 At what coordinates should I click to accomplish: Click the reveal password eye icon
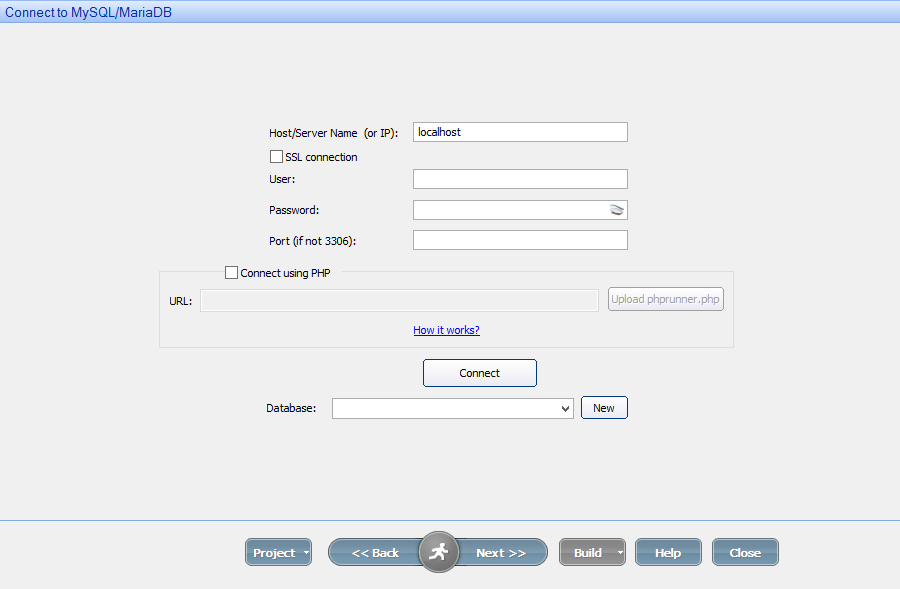point(617,209)
